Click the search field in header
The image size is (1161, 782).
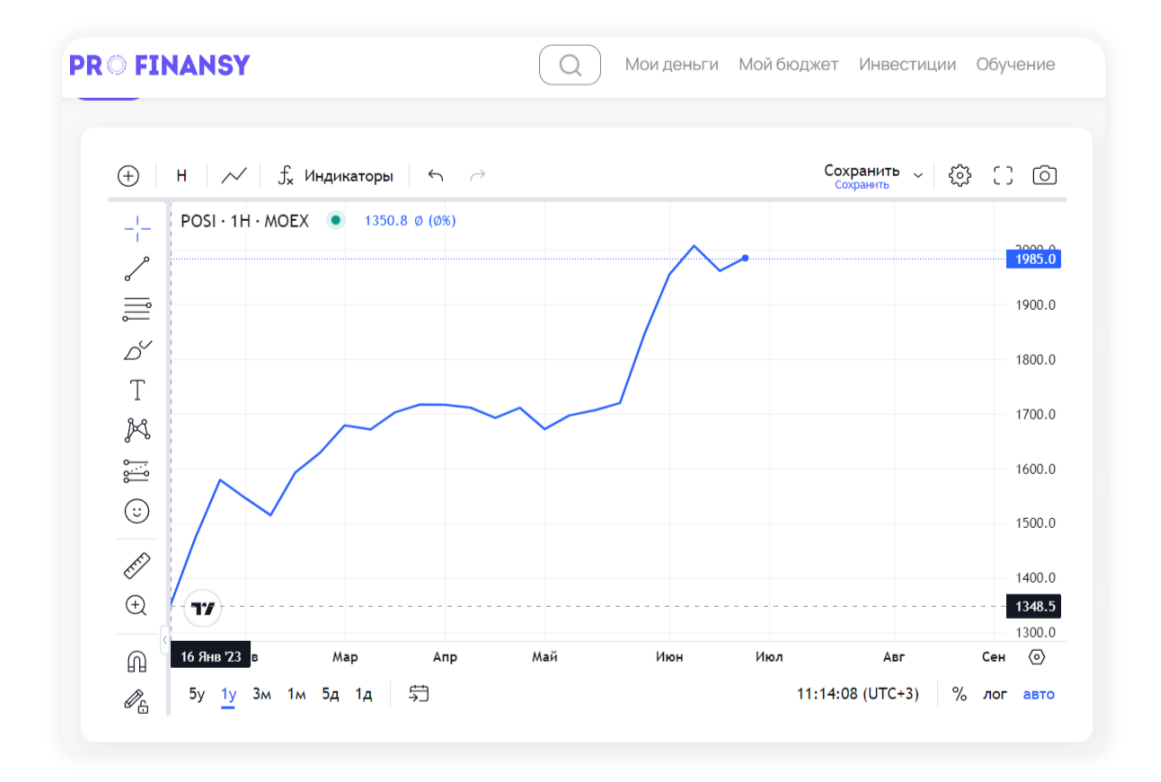click(570, 65)
